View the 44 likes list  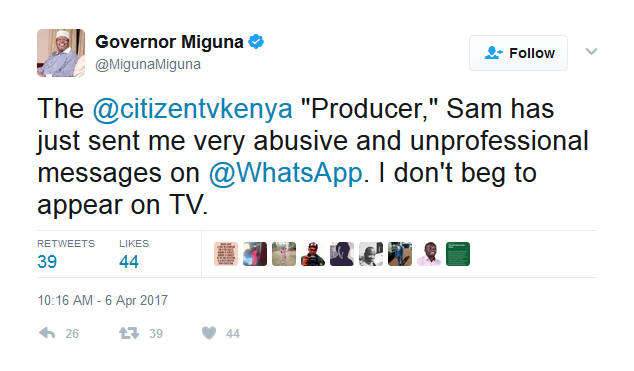134,254
